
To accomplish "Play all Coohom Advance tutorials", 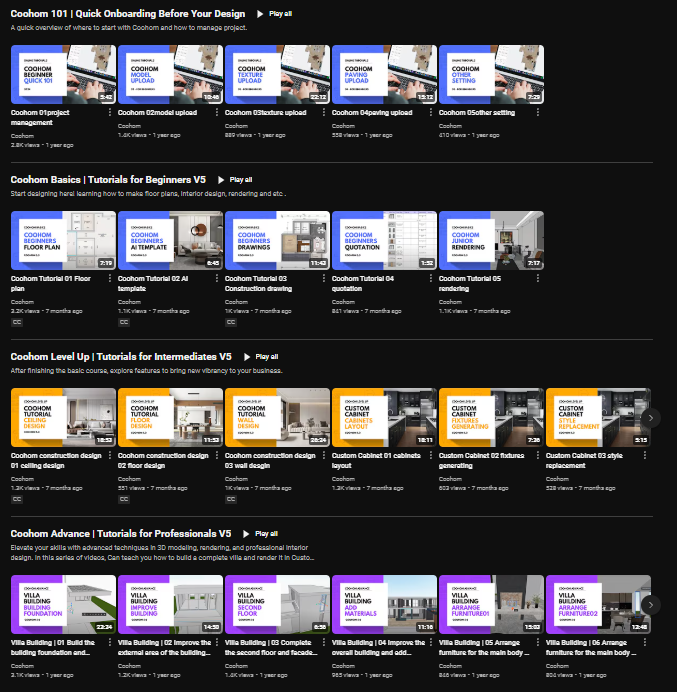I will [x=260, y=534].
